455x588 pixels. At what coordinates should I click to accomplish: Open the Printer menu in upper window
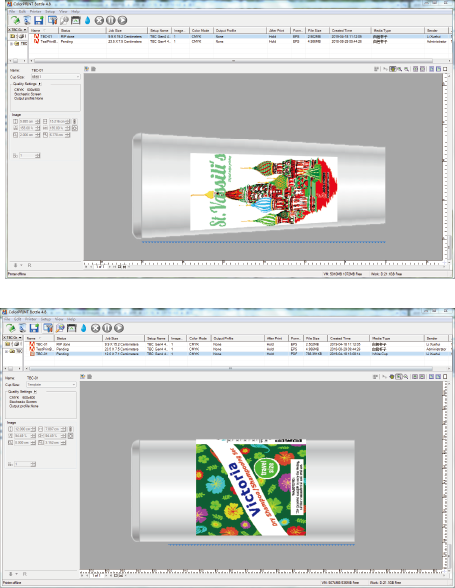click(x=36, y=12)
